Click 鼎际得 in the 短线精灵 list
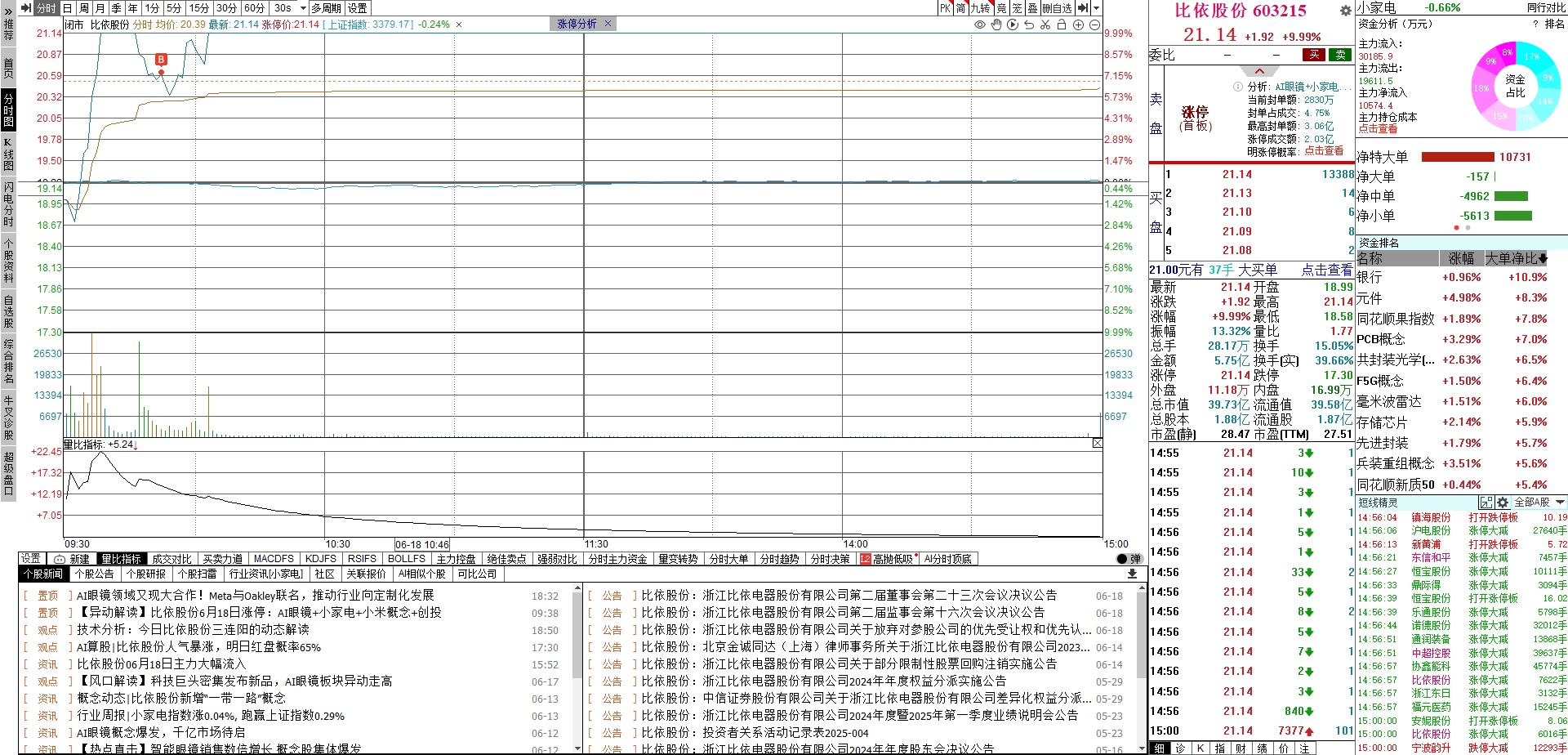 pos(1426,585)
